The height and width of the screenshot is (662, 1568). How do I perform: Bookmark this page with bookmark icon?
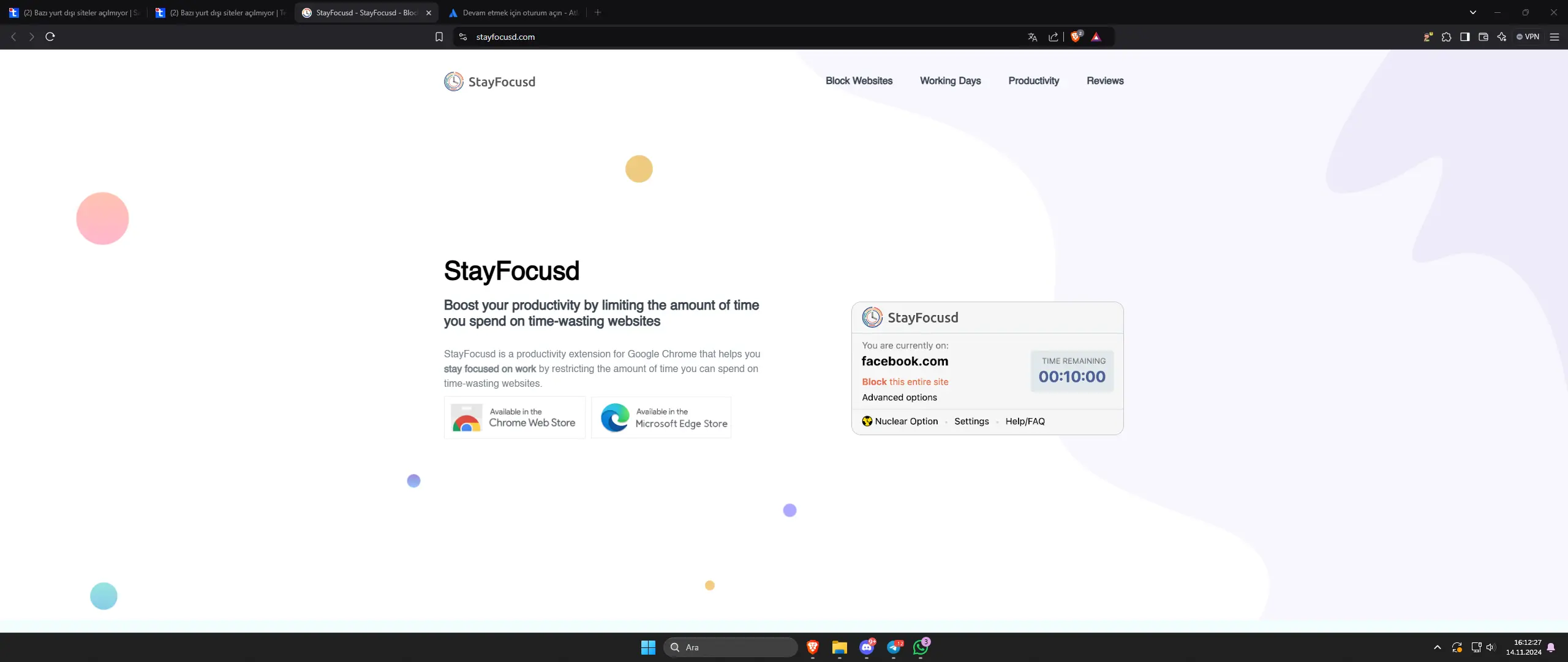(439, 37)
